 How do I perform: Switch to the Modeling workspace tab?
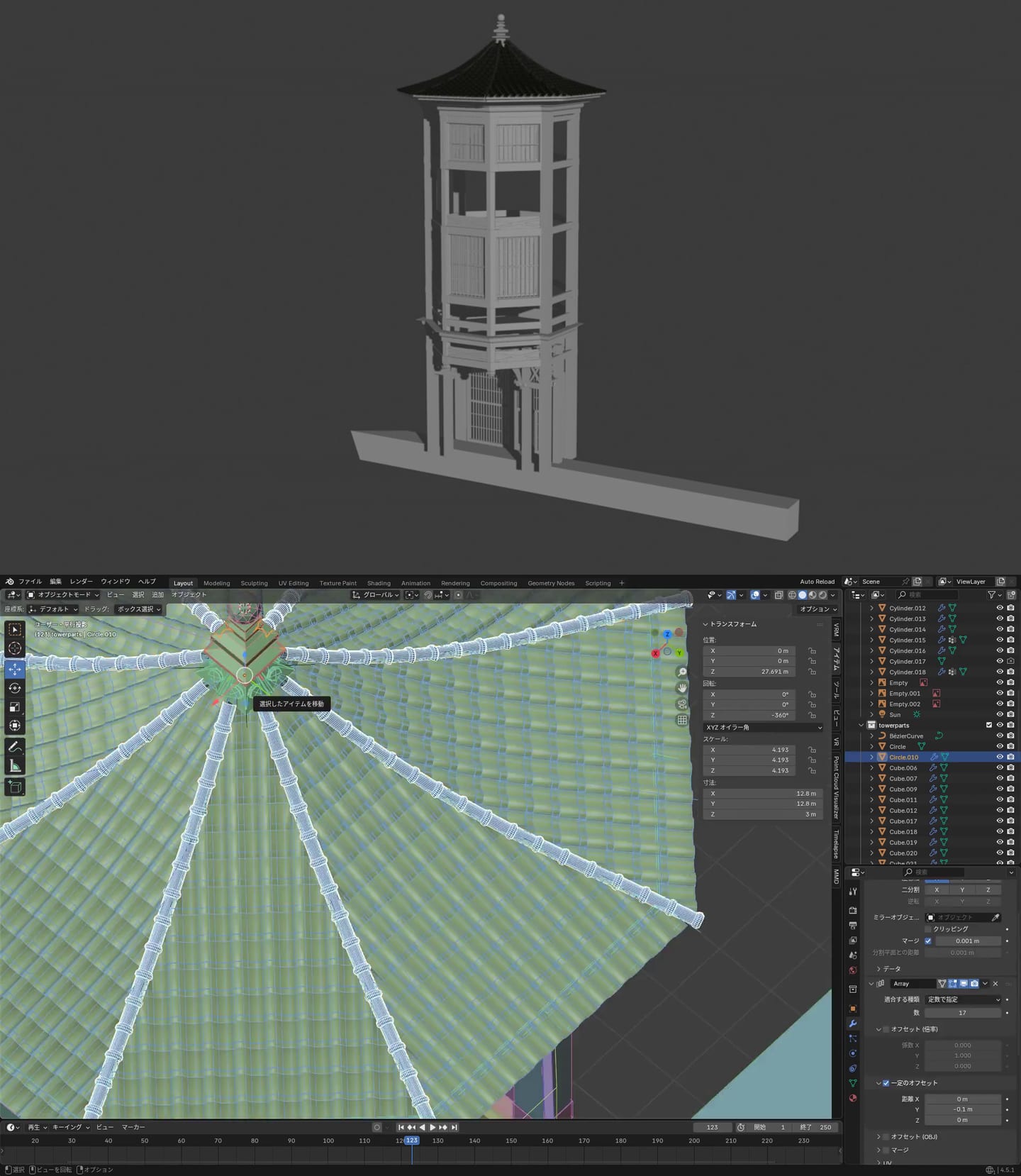(217, 583)
